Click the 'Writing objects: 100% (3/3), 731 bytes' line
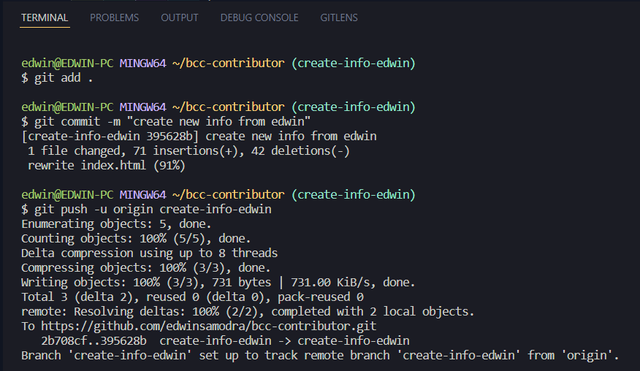 click(218, 282)
